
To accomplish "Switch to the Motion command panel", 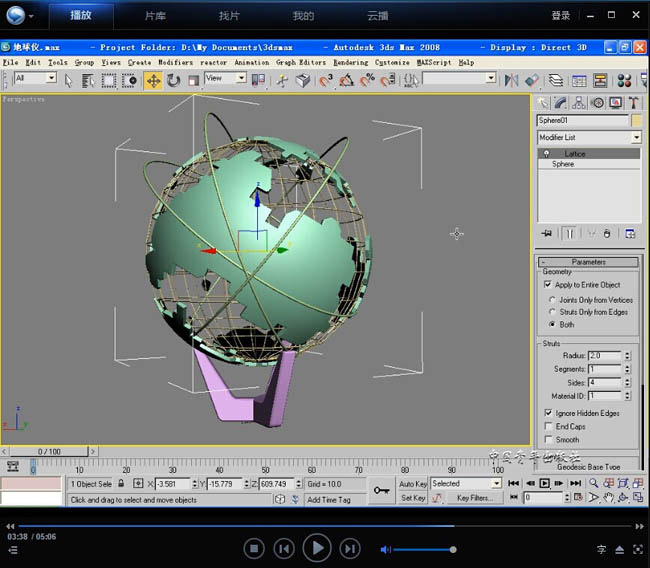I will [597, 102].
